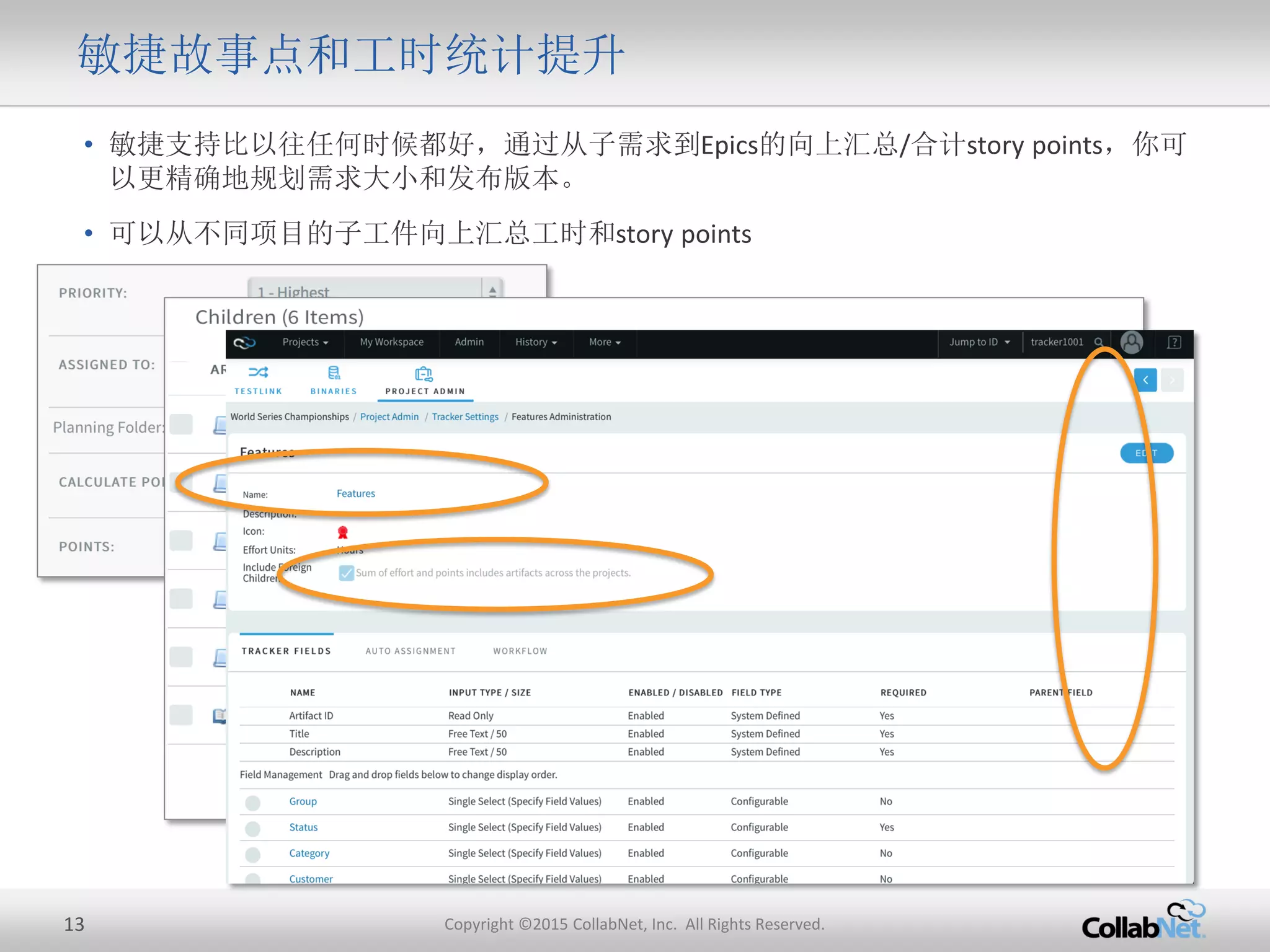Select the radio handle for Status field

tap(252, 829)
